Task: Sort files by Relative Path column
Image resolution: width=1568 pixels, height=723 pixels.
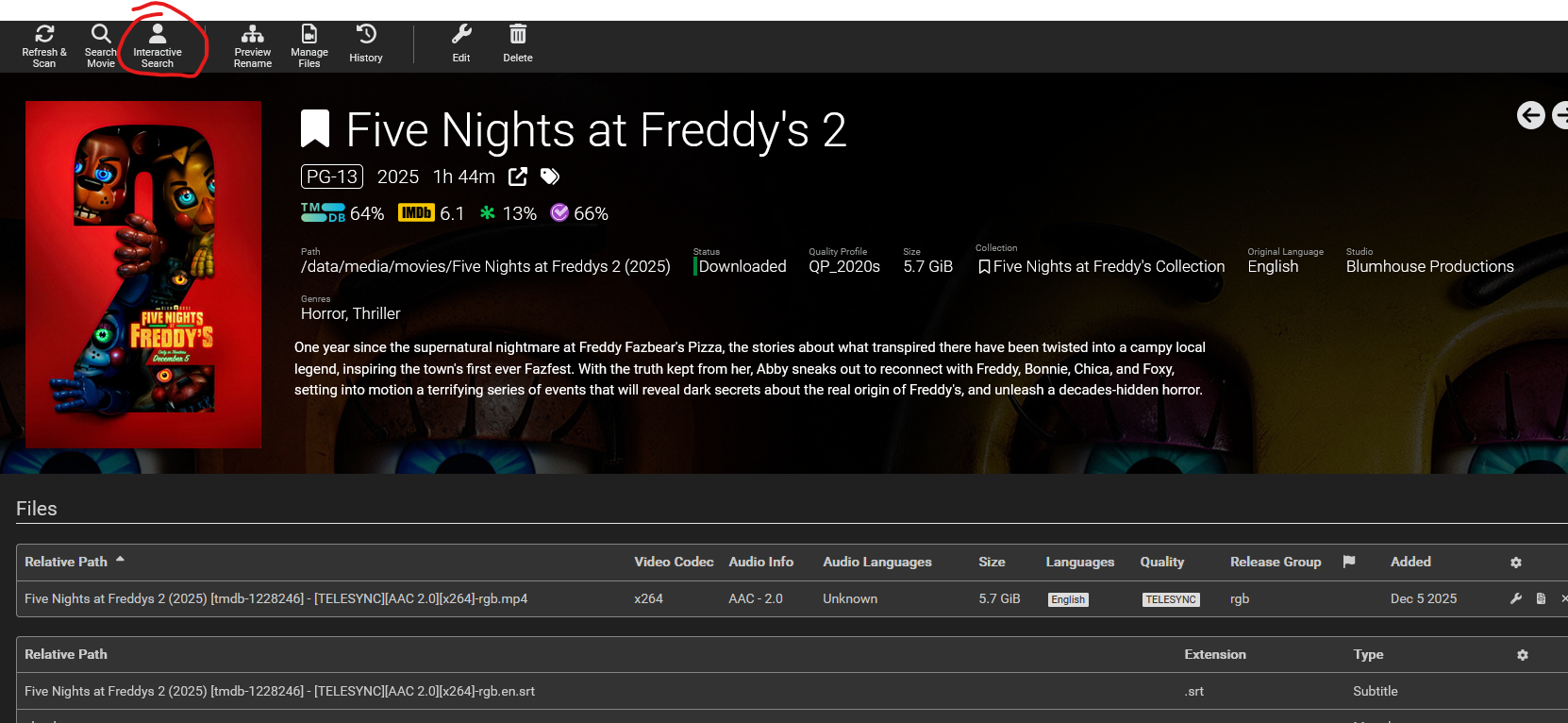Action: point(66,562)
